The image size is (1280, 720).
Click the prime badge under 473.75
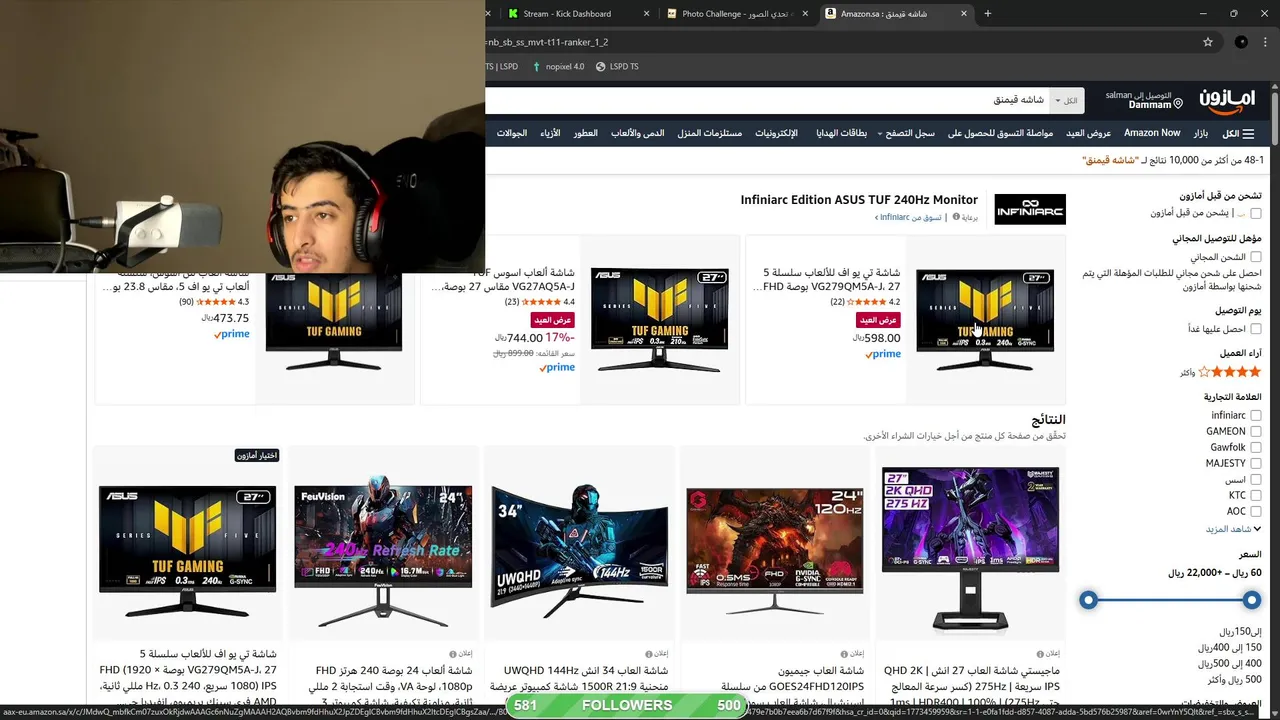[x=231, y=334]
